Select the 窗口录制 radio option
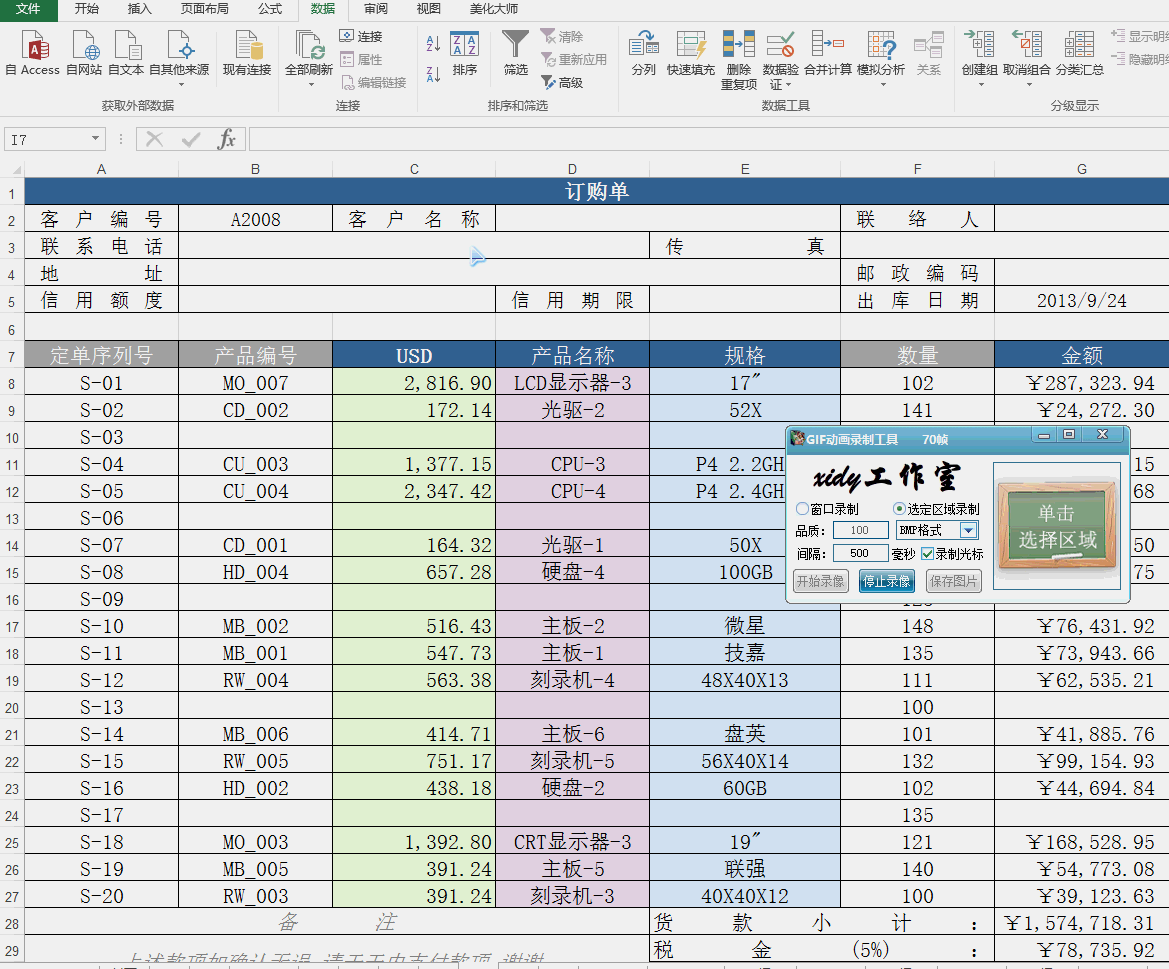This screenshot has height=969, width=1169. point(802,508)
